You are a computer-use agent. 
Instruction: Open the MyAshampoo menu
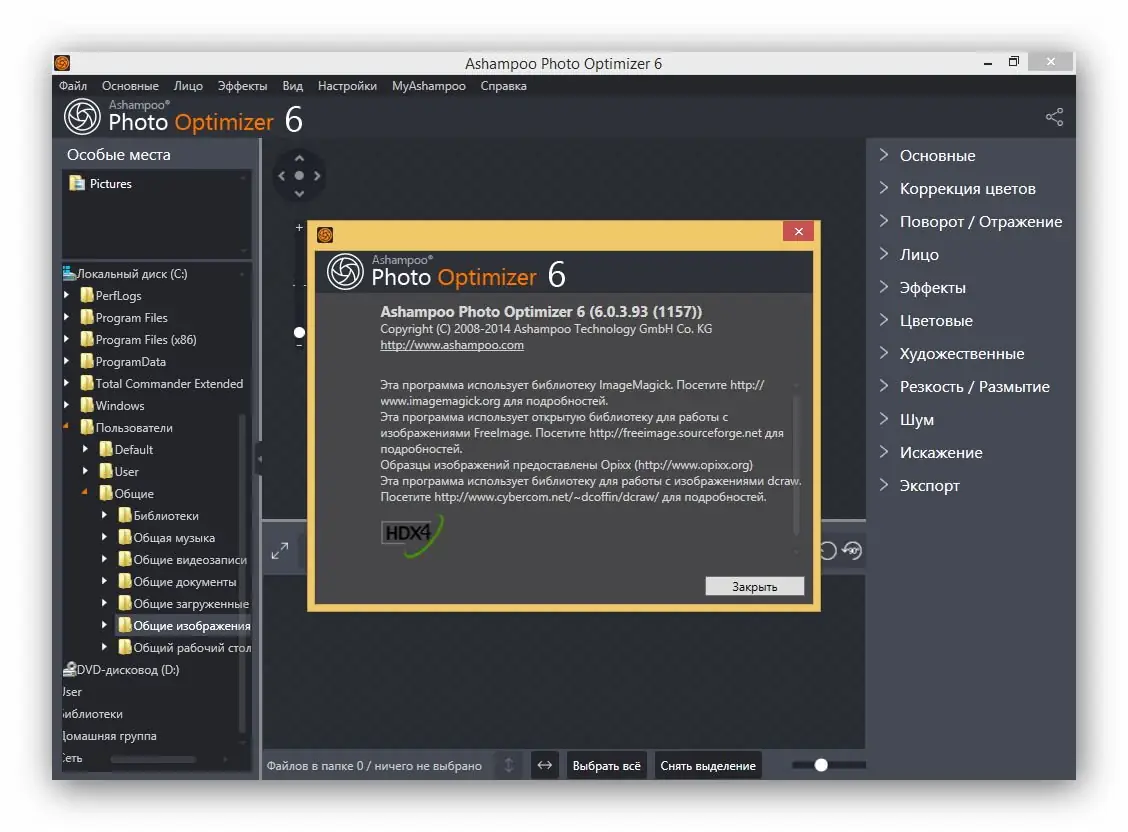click(429, 86)
